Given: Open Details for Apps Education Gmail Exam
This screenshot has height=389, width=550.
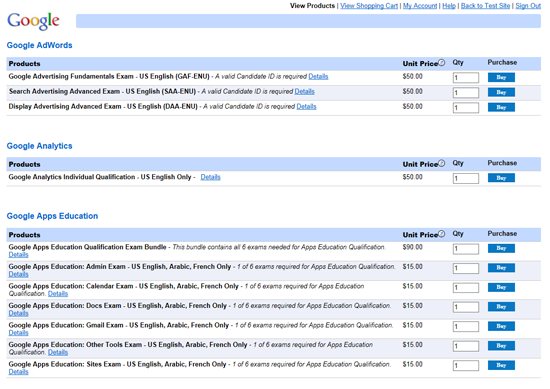Looking at the screenshot, I should tap(19, 333).
